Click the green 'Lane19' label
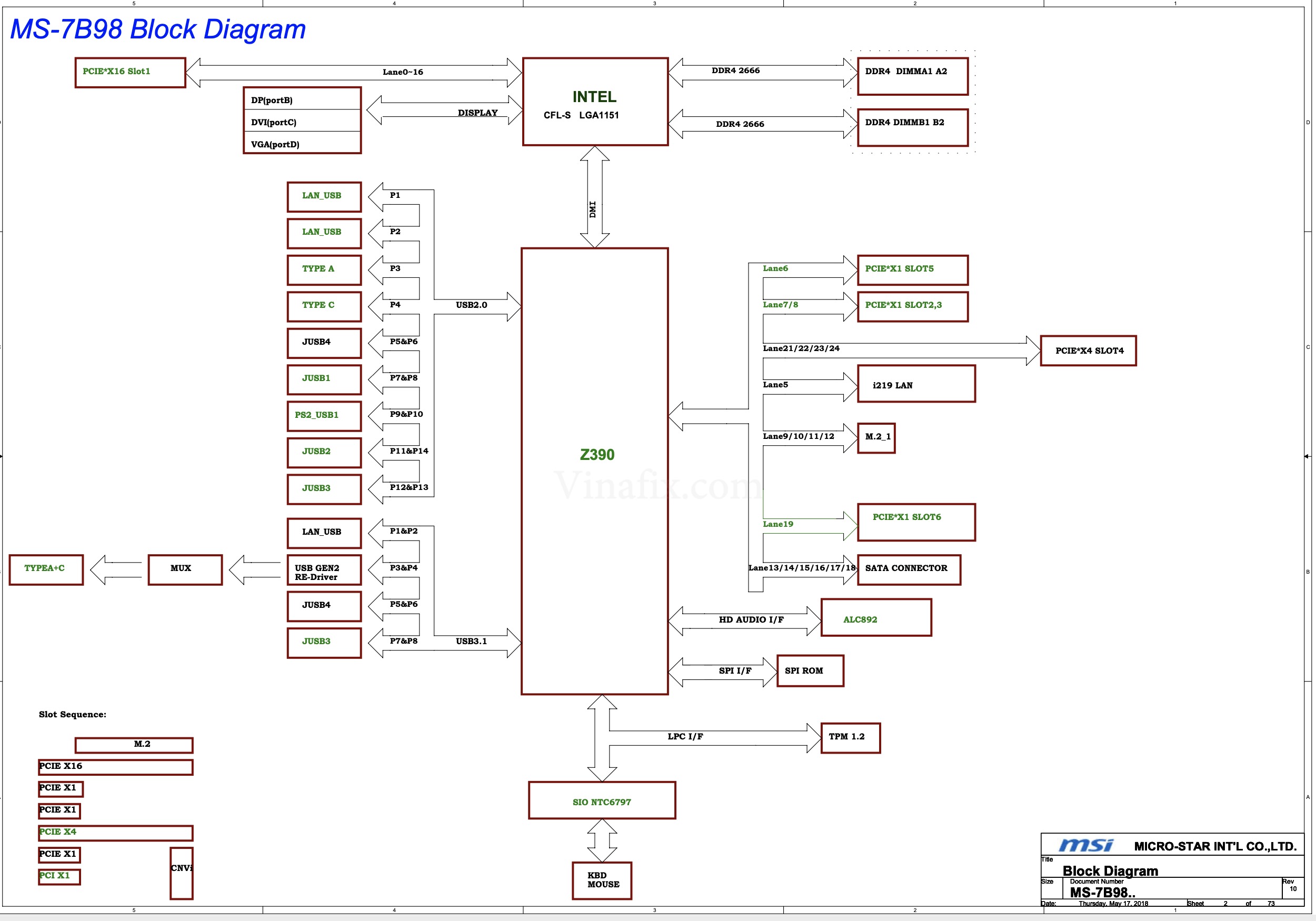The height and width of the screenshot is (921, 1316). [x=778, y=524]
